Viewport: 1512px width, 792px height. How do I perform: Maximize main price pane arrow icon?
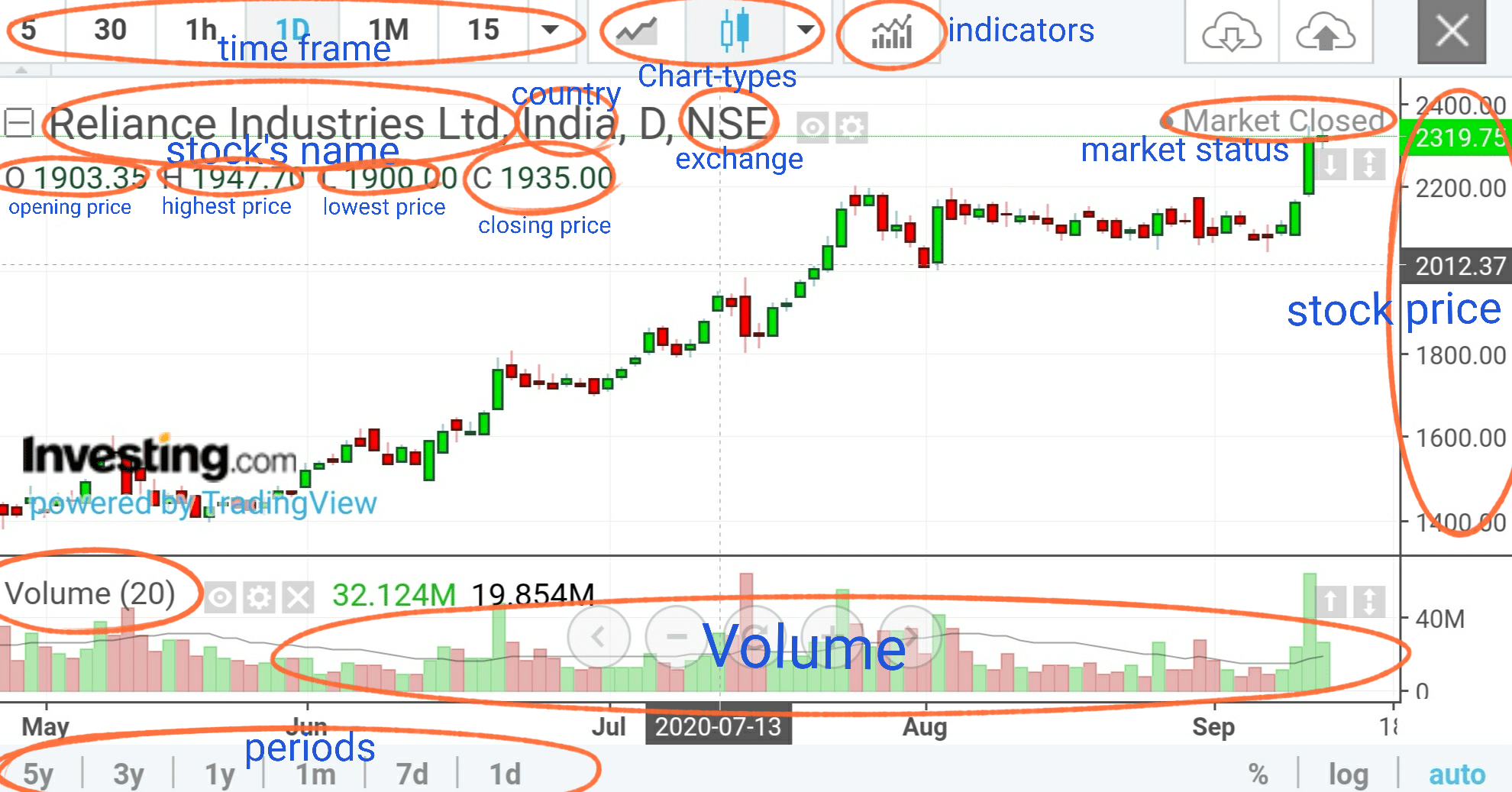pos(1369,164)
